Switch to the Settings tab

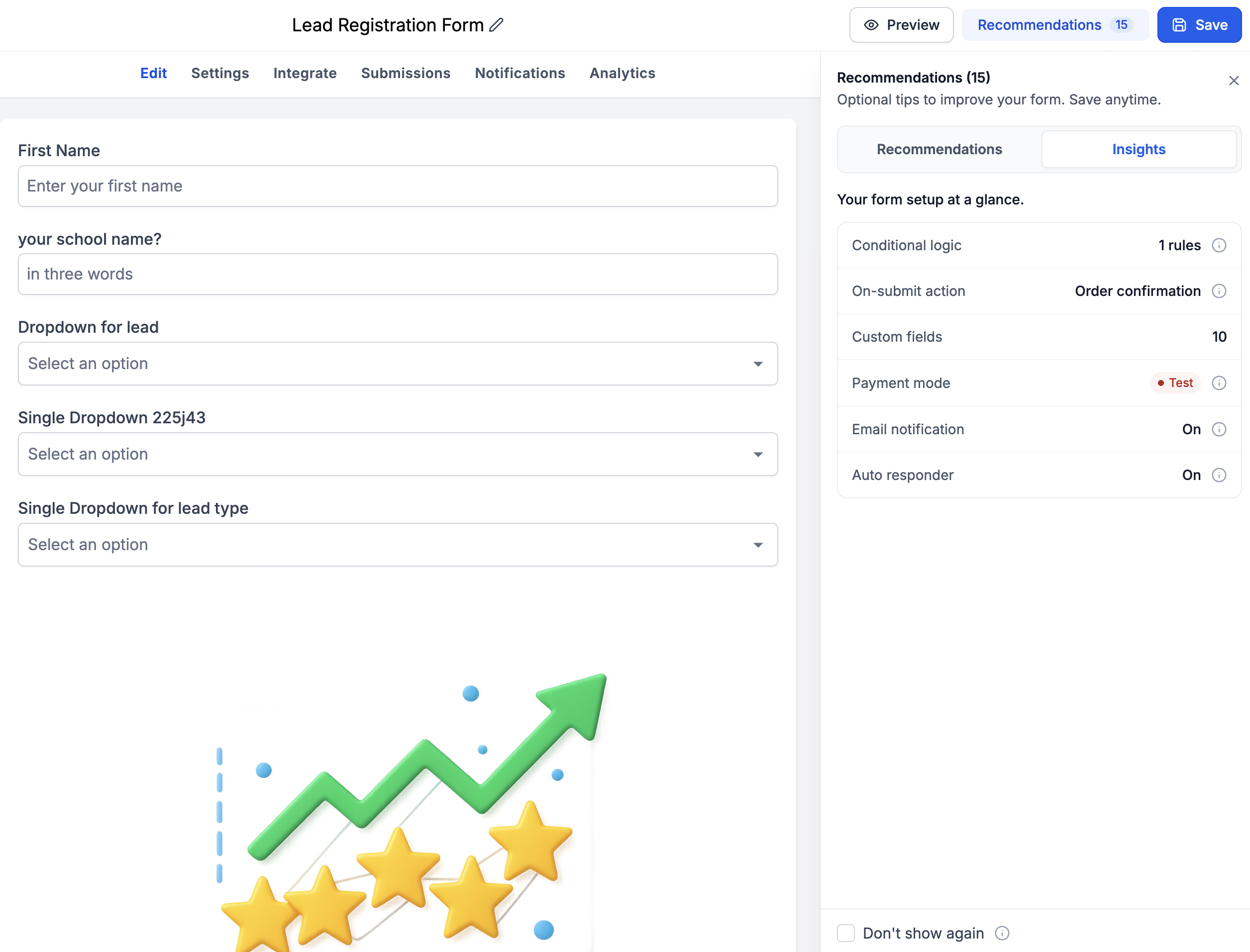220,74
